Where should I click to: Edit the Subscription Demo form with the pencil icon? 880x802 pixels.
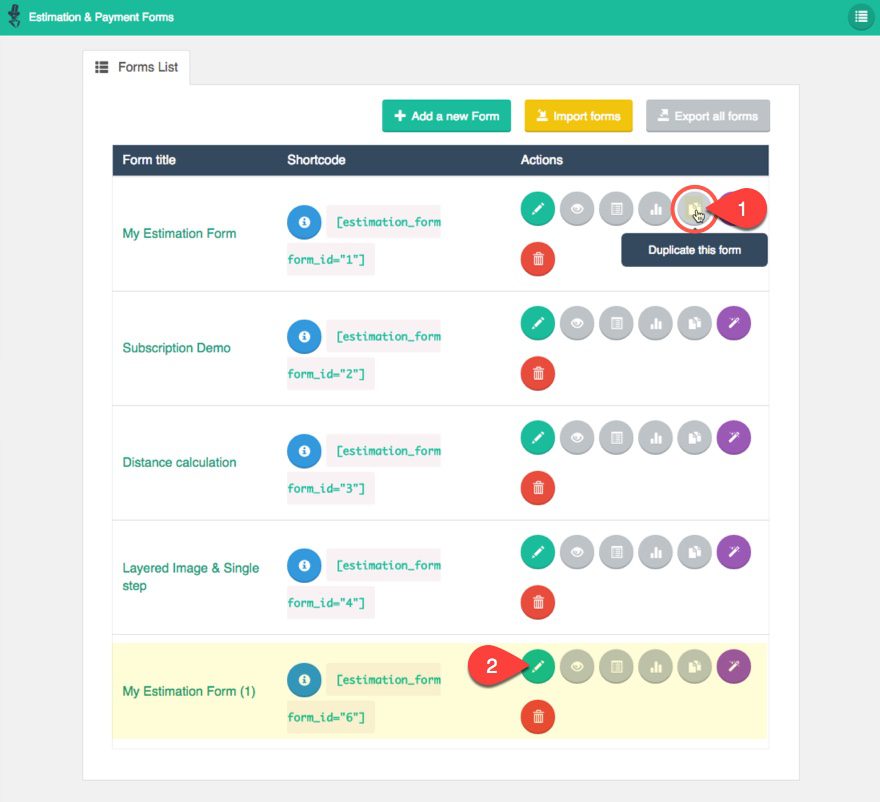(x=537, y=323)
